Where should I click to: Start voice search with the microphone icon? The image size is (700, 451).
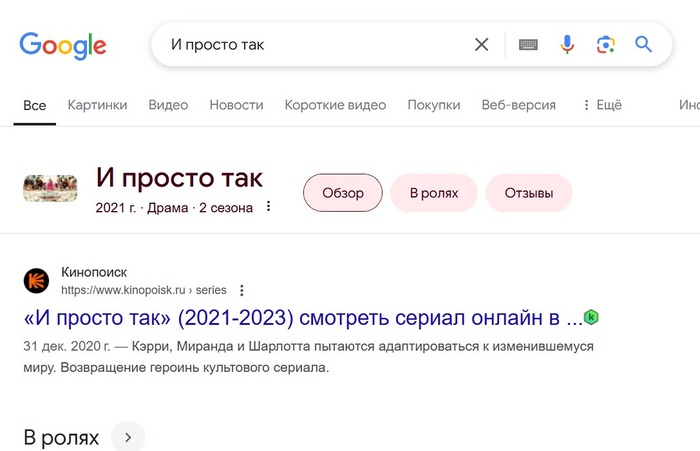567,44
